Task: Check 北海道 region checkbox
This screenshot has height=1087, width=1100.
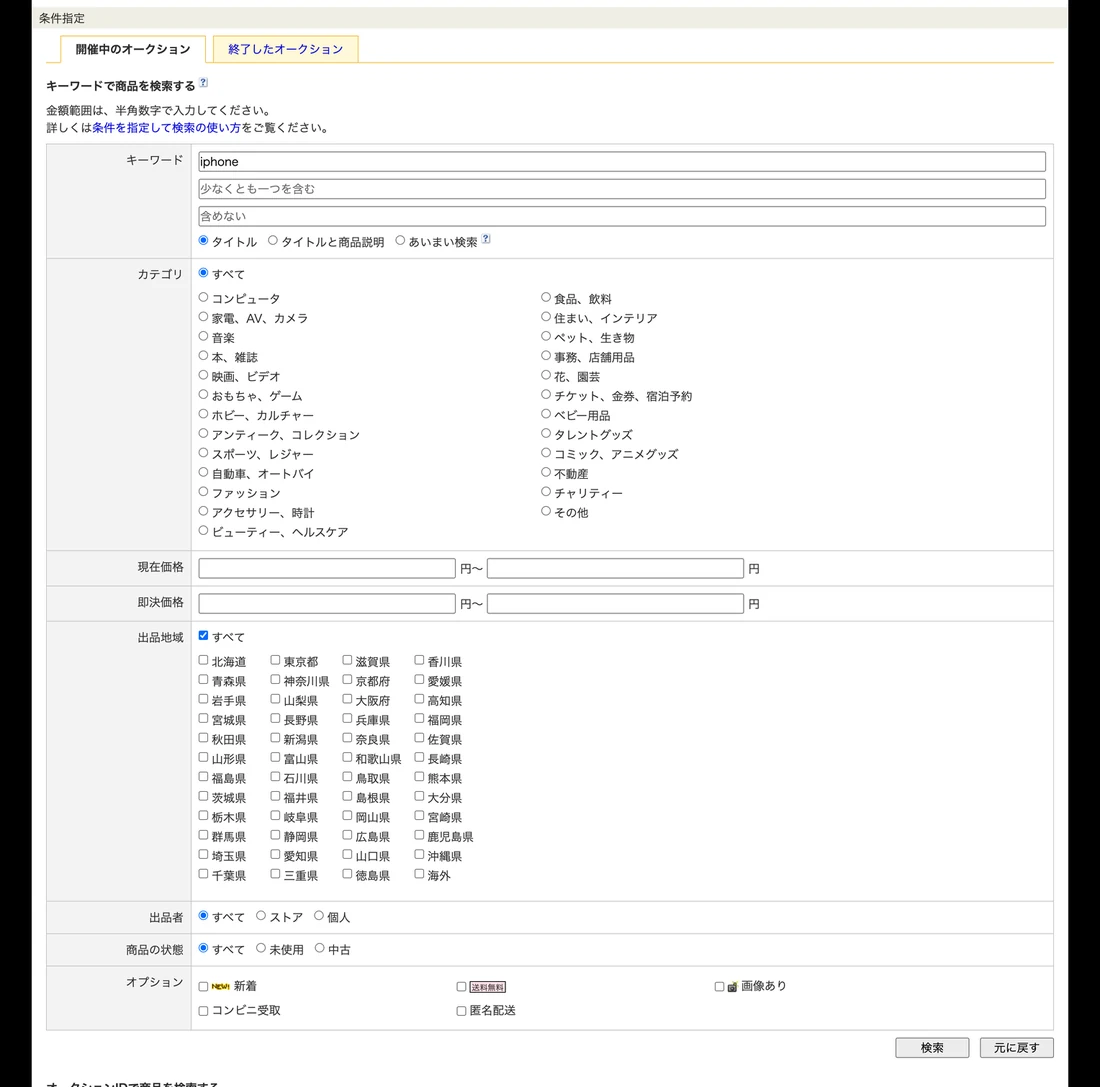Action: 203,660
